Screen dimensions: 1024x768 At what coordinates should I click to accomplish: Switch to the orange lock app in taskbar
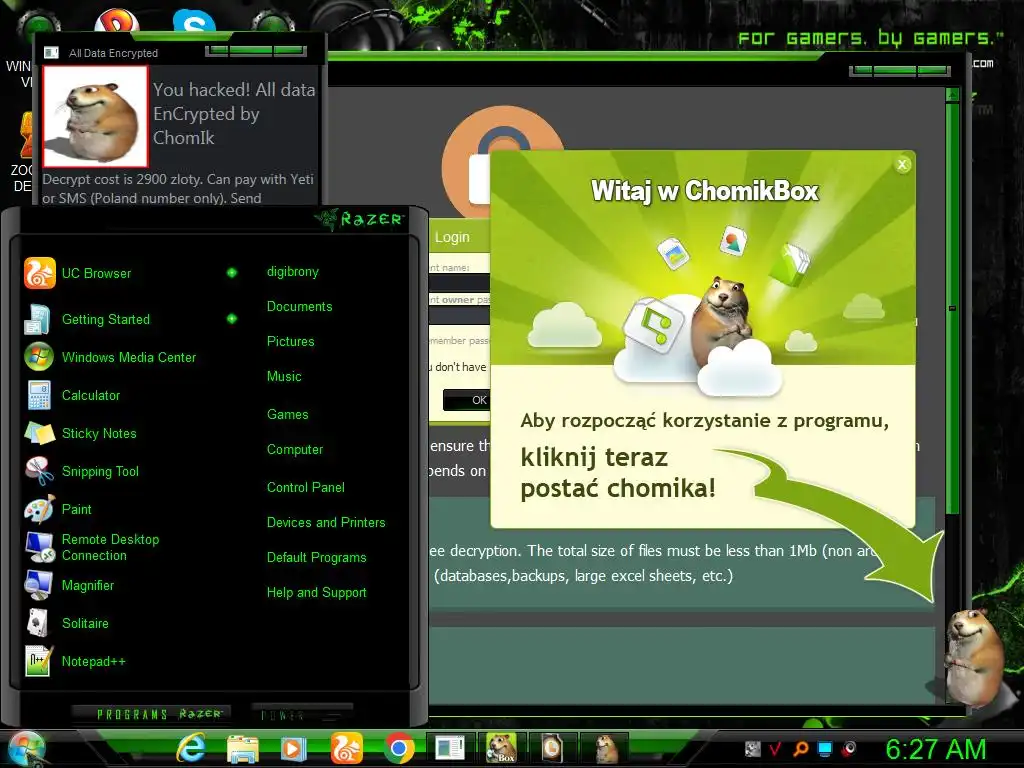click(x=552, y=748)
